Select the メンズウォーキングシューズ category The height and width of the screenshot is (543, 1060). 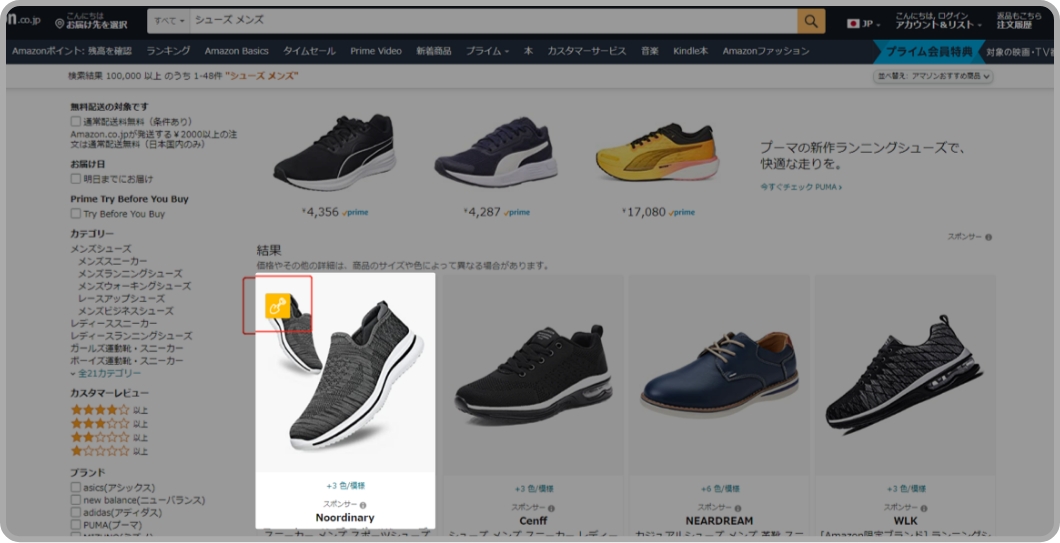[x=134, y=286]
